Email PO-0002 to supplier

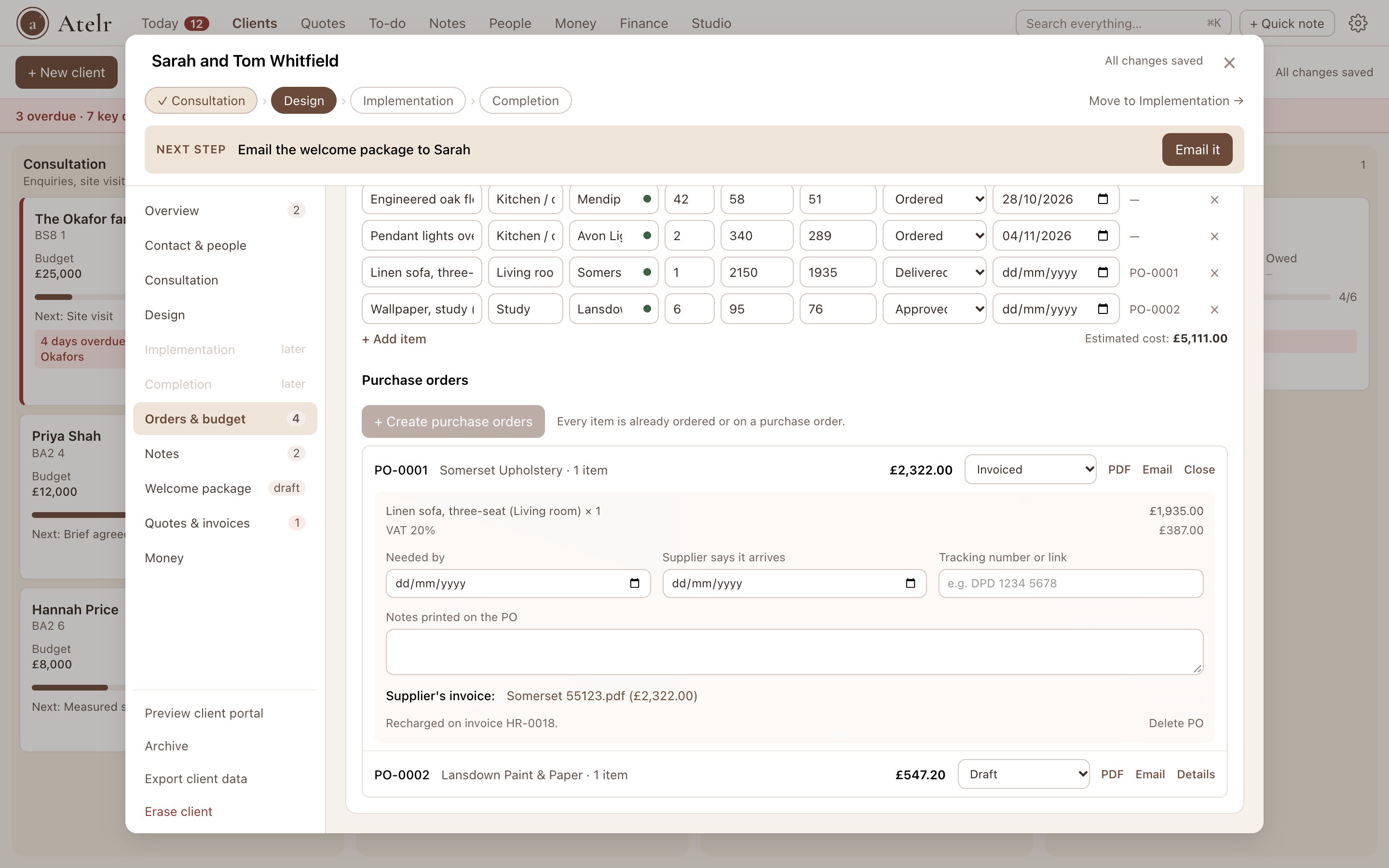click(x=1150, y=775)
